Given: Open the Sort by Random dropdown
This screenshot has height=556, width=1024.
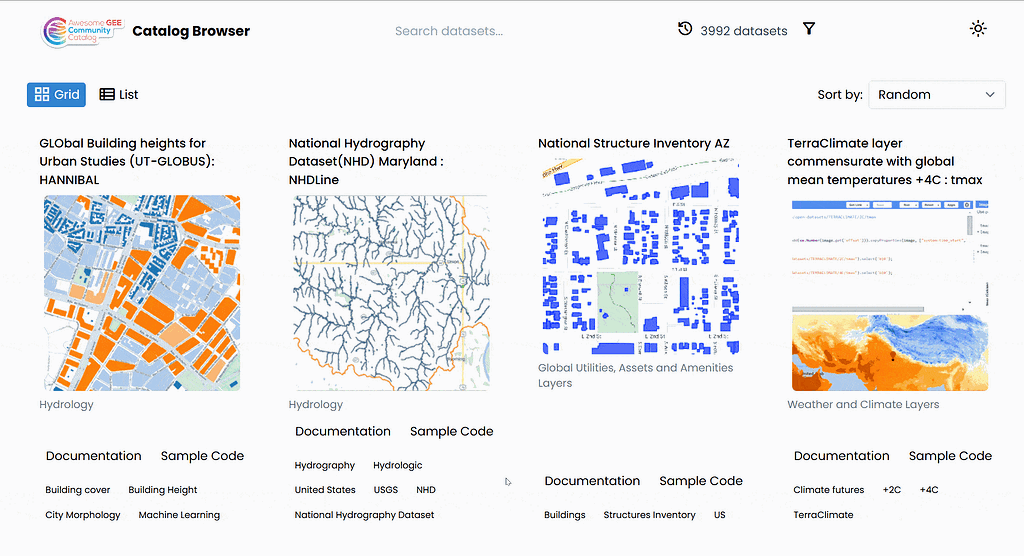Looking at the screenshot, I should (936, 95).
